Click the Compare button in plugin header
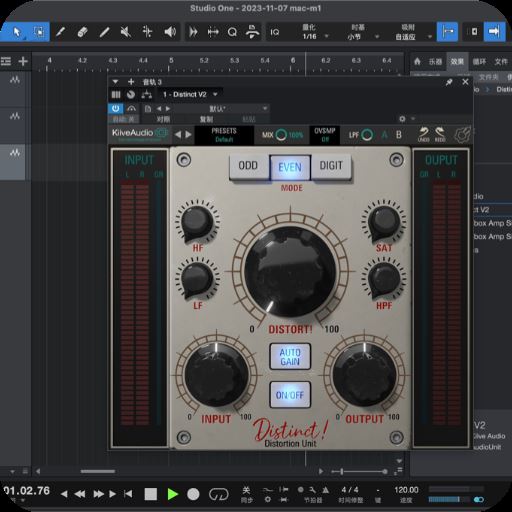This screenshot has height=512, width=512. (x=163, y=119)
